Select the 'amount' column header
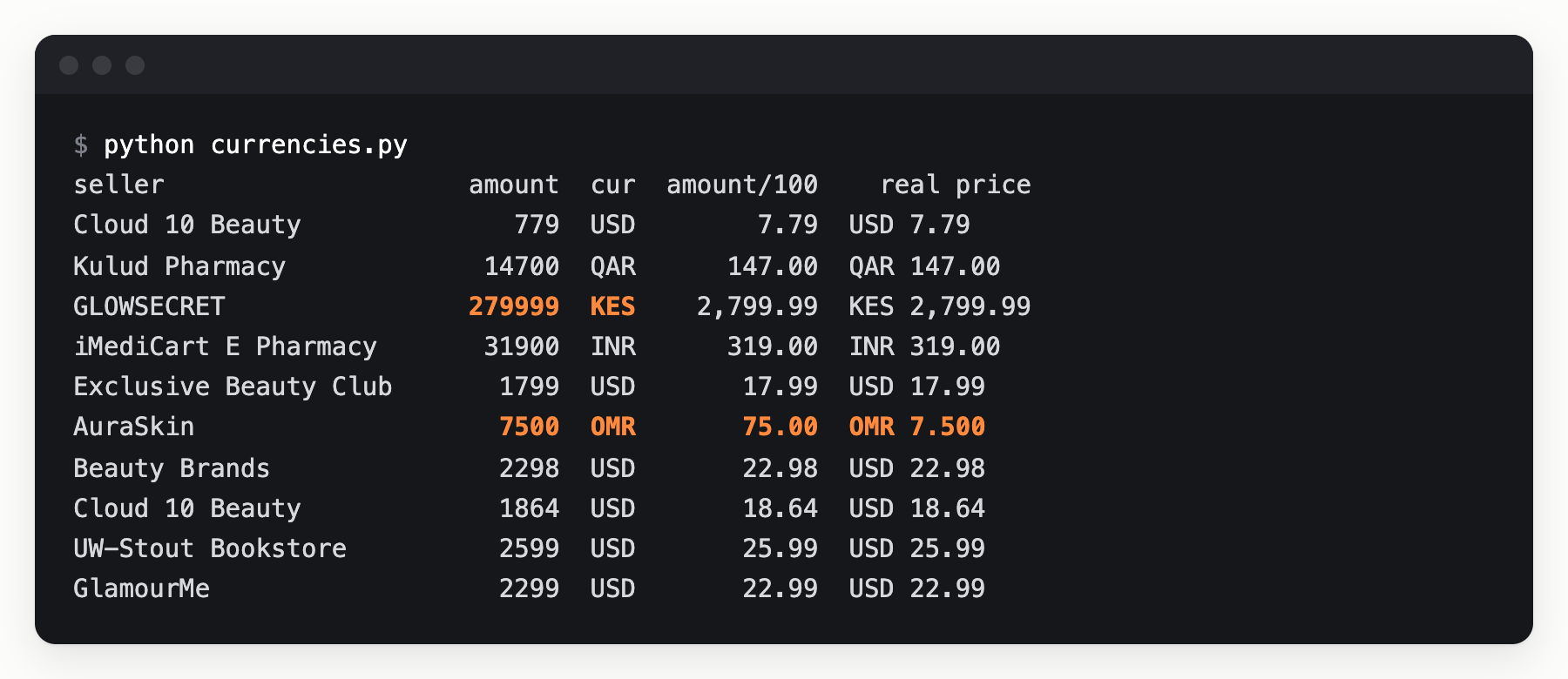1568x679 pixels. [x=514, y=185]
